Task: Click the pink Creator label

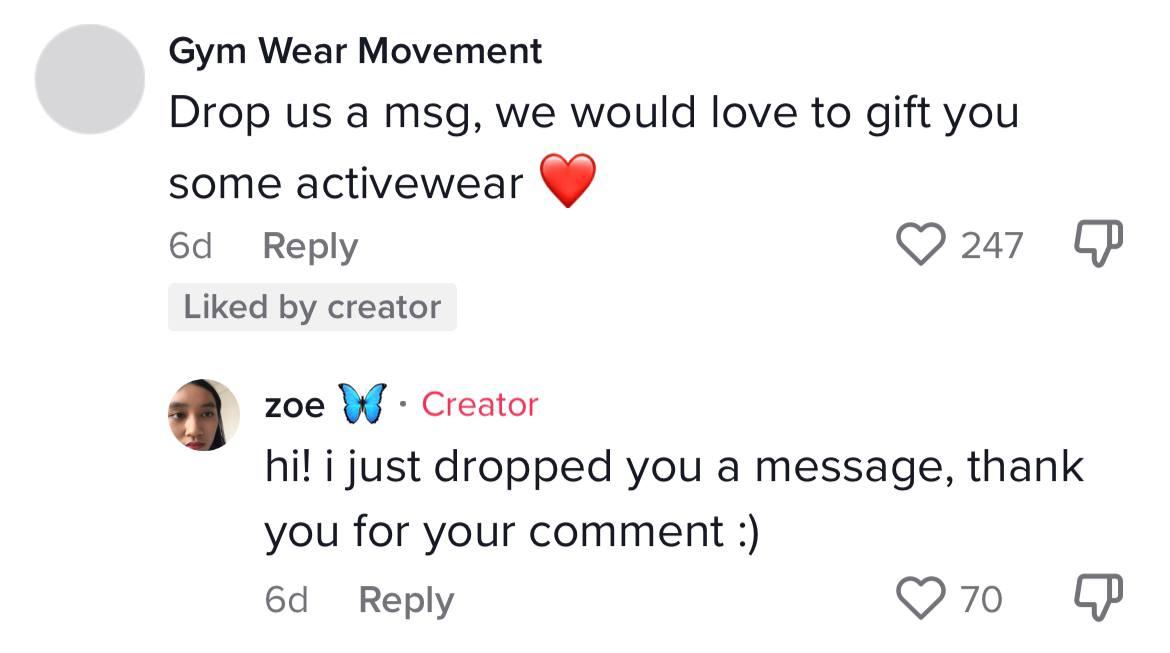Action: click(480, 405)
